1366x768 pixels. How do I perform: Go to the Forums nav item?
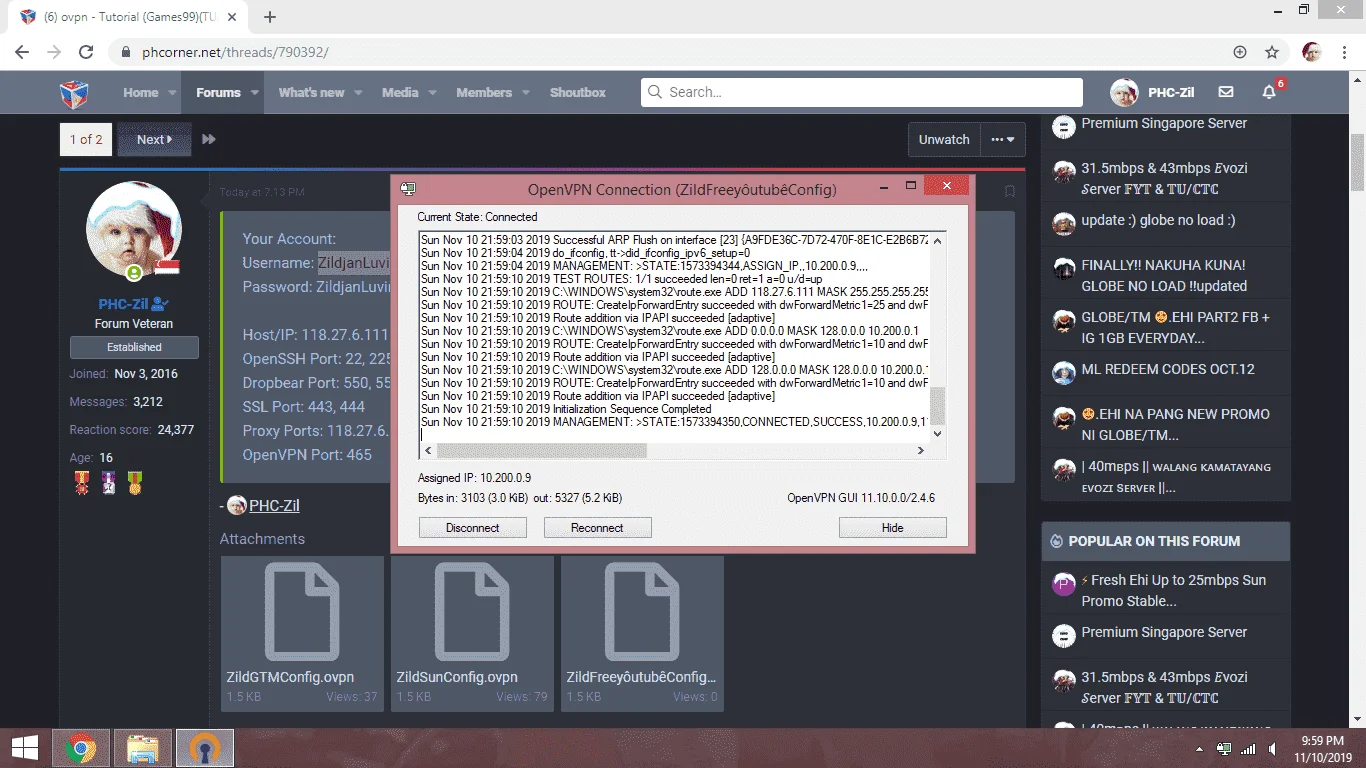coord(218,93)
